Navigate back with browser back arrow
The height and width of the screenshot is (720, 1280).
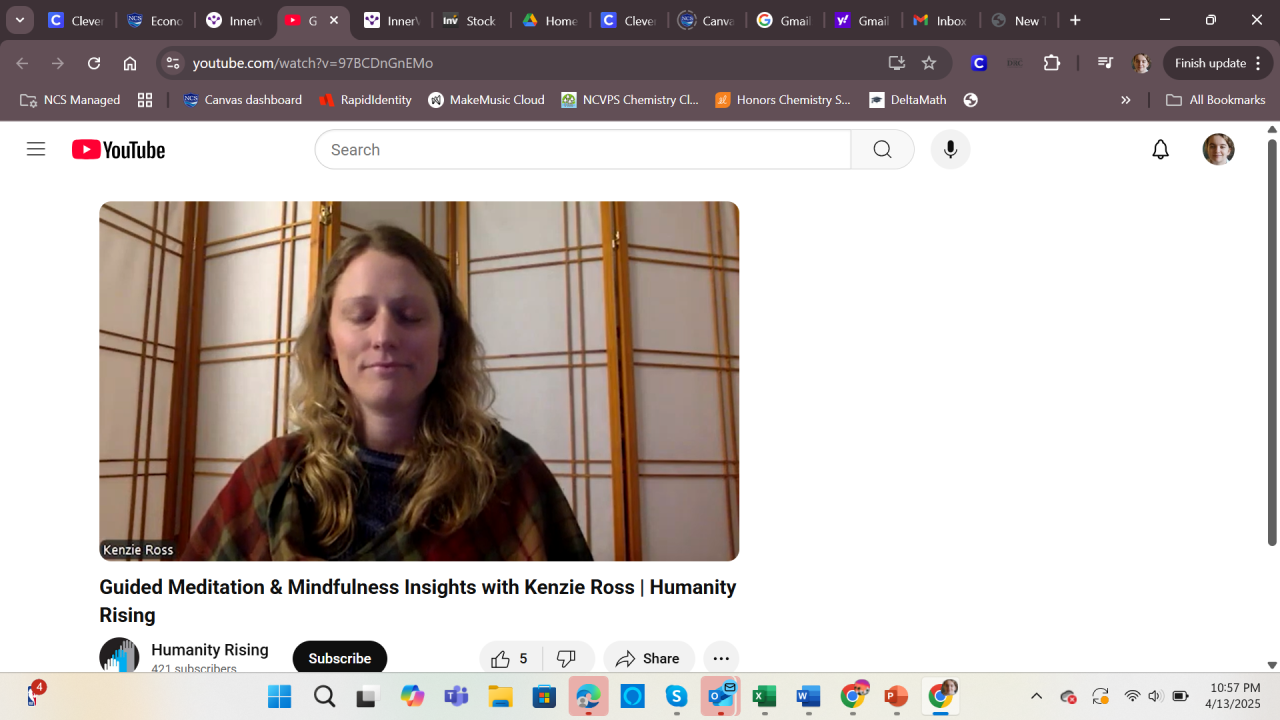click(22, 63)
